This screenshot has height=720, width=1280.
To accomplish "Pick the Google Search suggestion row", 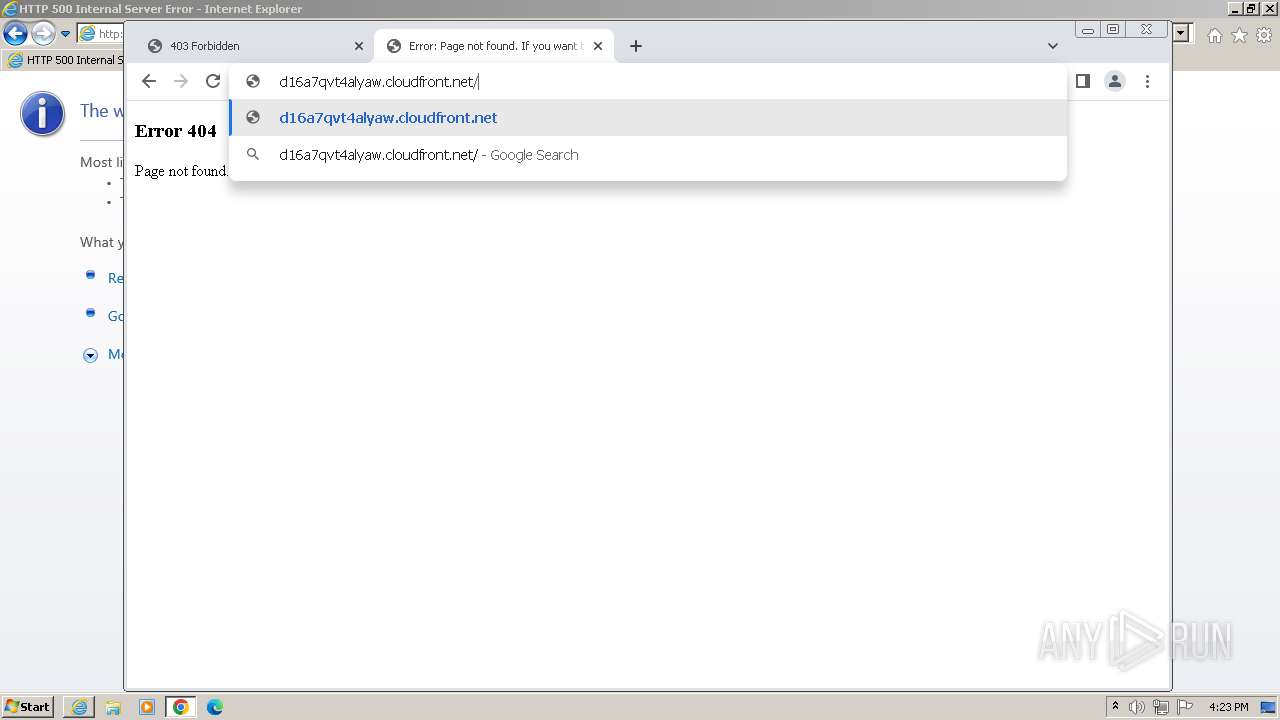I will [x=648, y=155].
